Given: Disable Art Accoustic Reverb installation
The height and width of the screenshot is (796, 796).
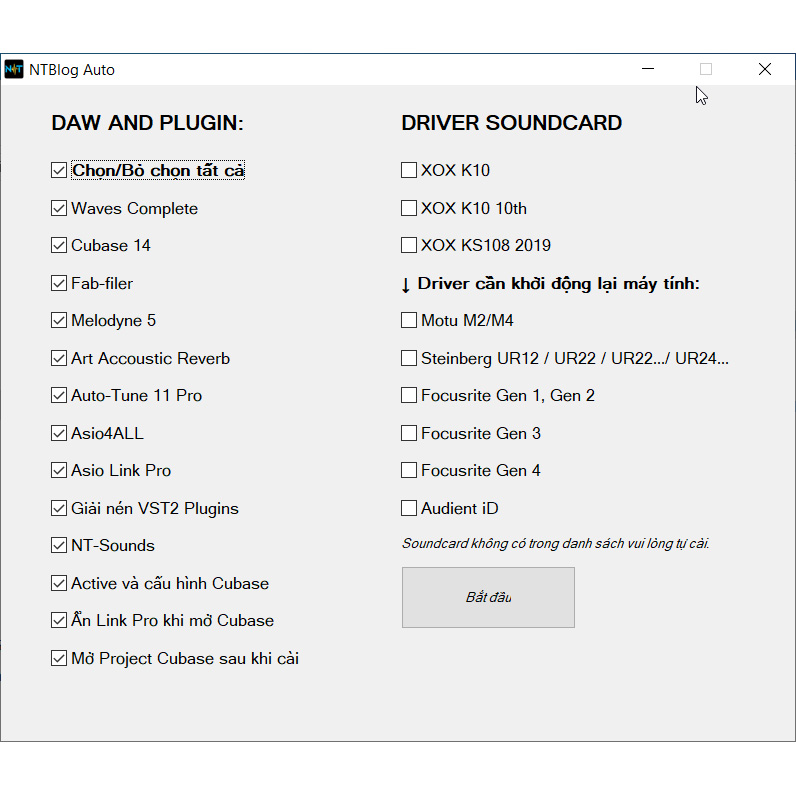Looking at the screenshot, I should [x=59, y=358].
